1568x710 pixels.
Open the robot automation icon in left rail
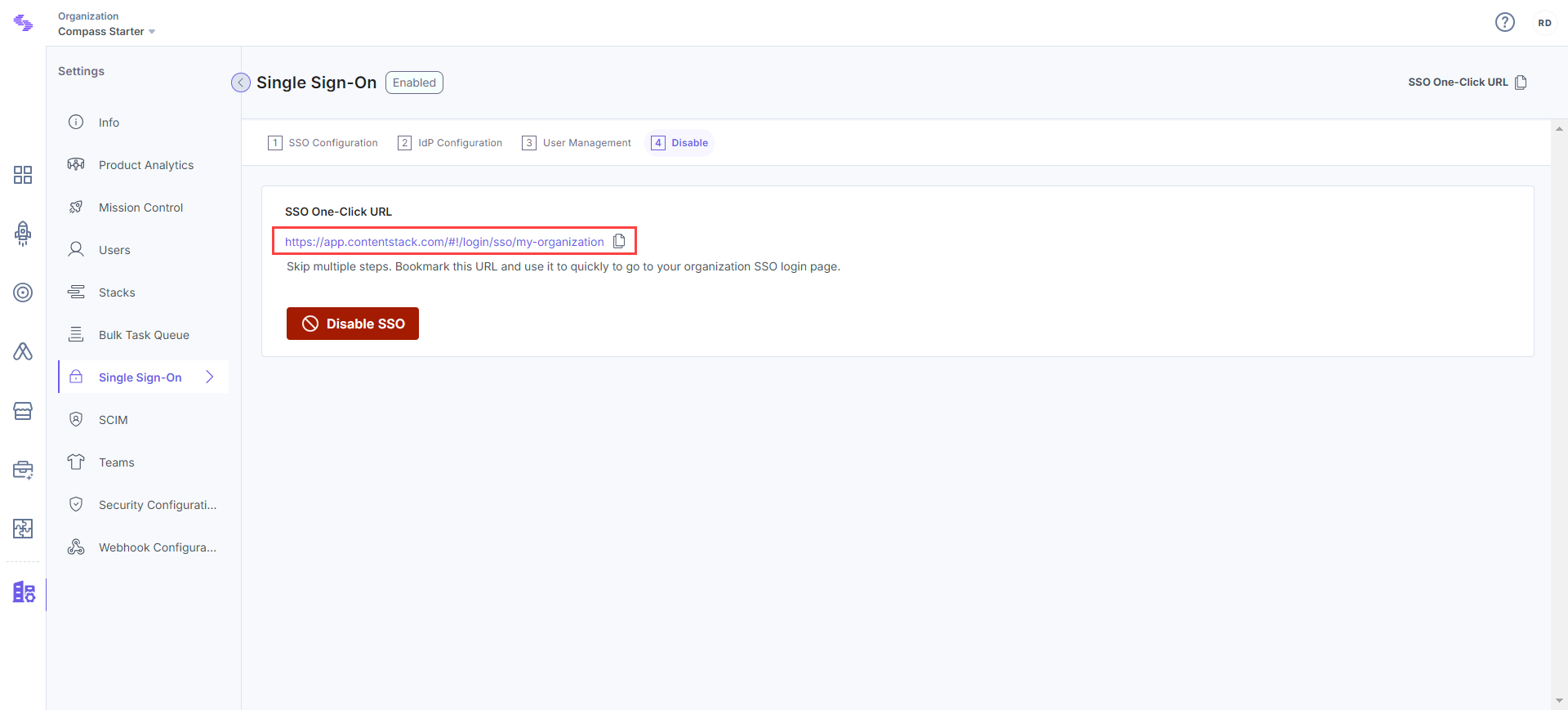click(23, 234)
